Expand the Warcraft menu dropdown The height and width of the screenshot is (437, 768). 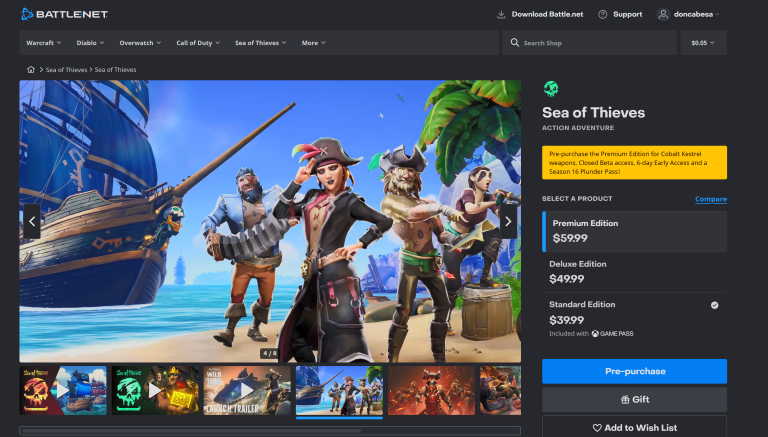pyautogui.click(x=44, y=43)
